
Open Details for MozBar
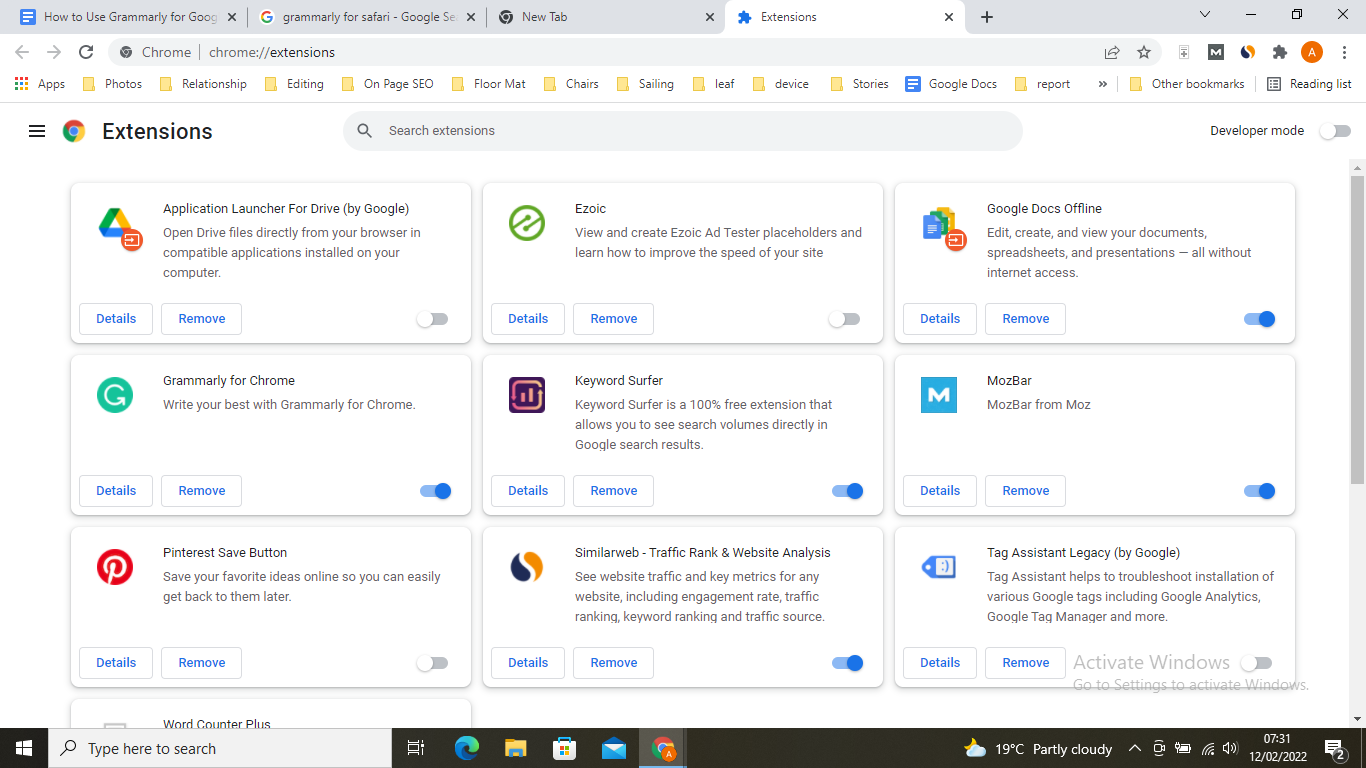pyautogui.click(x=940, y=491)
